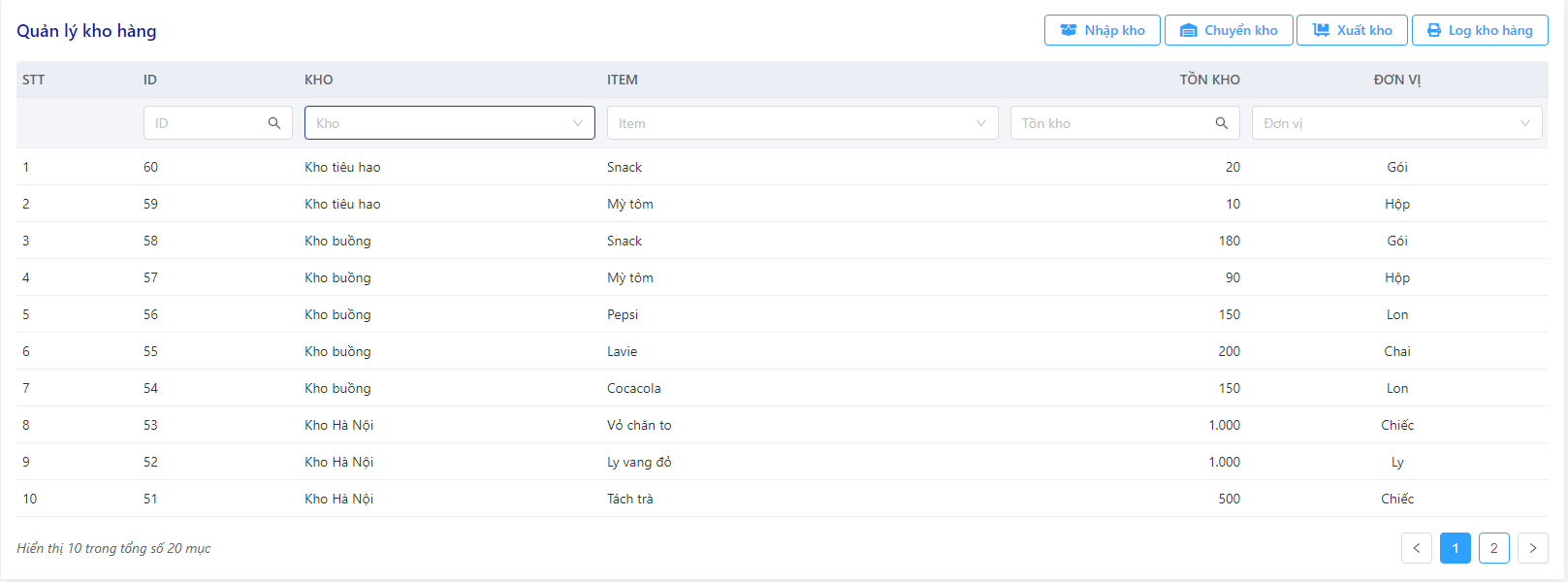Select page 1 in pagination
Screen dimensions: 1568x582
pyautogui.click(x=1456, y=548)
